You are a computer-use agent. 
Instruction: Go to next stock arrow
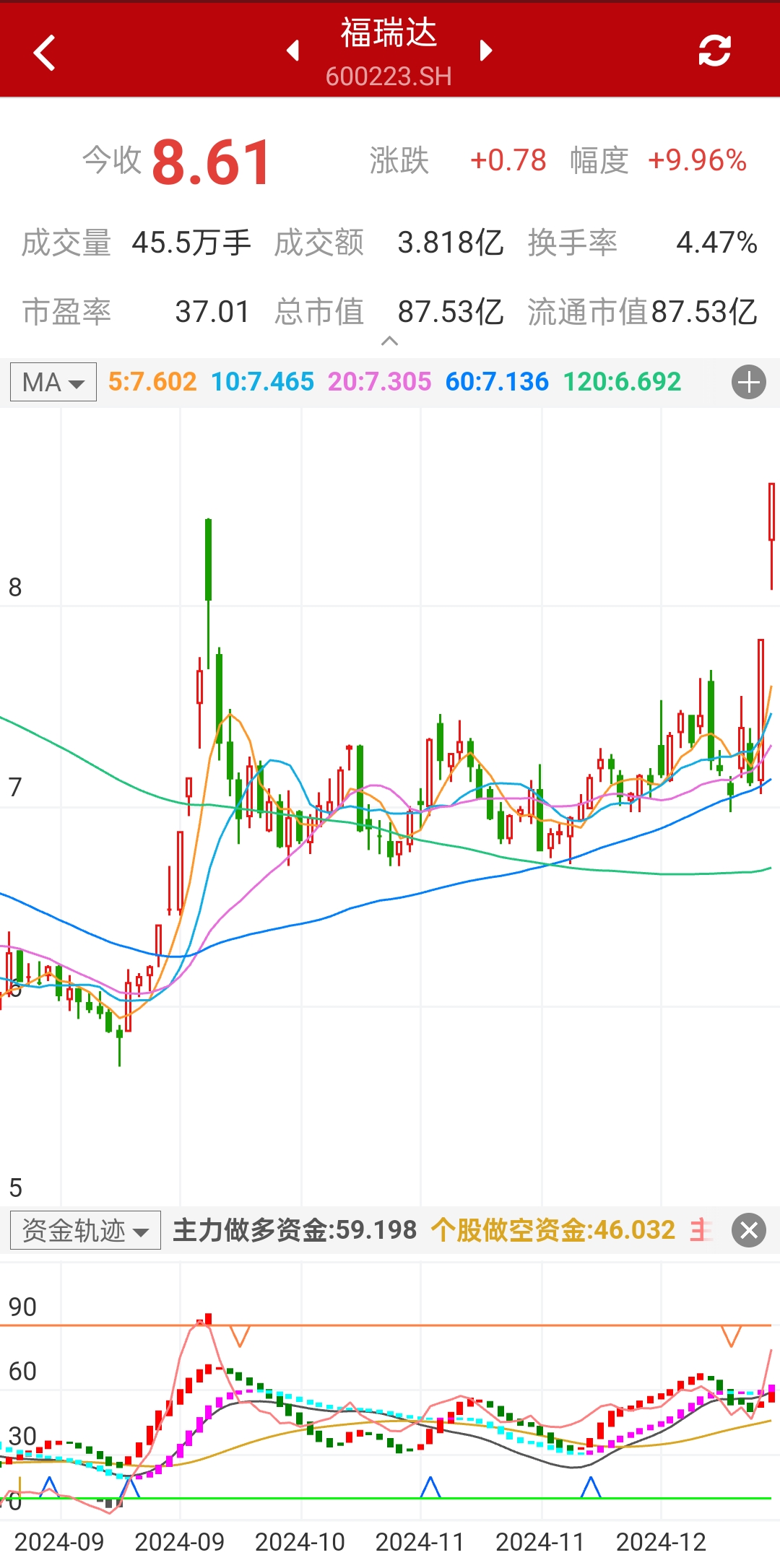click(x=485, y=51)
